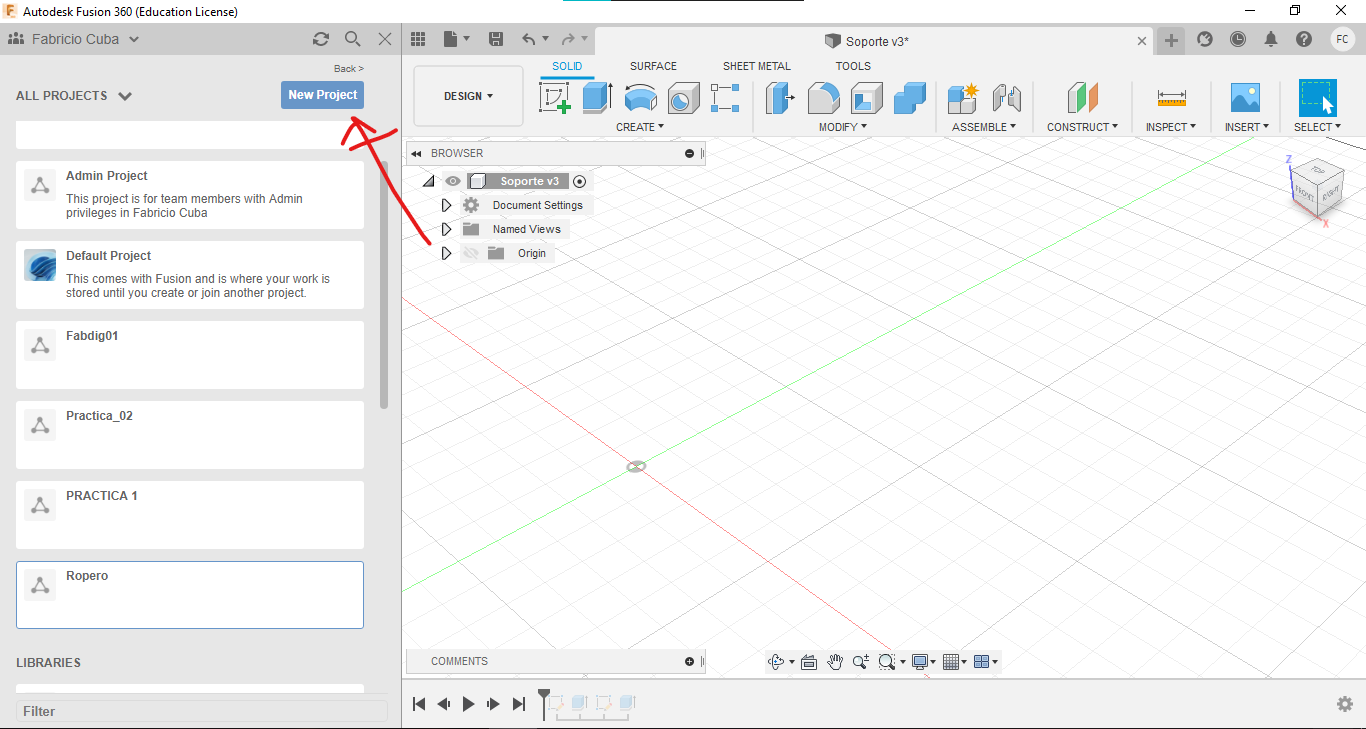Click the New Project button
This screenshot has width=1366, height=729.
(x=322, y=95)
